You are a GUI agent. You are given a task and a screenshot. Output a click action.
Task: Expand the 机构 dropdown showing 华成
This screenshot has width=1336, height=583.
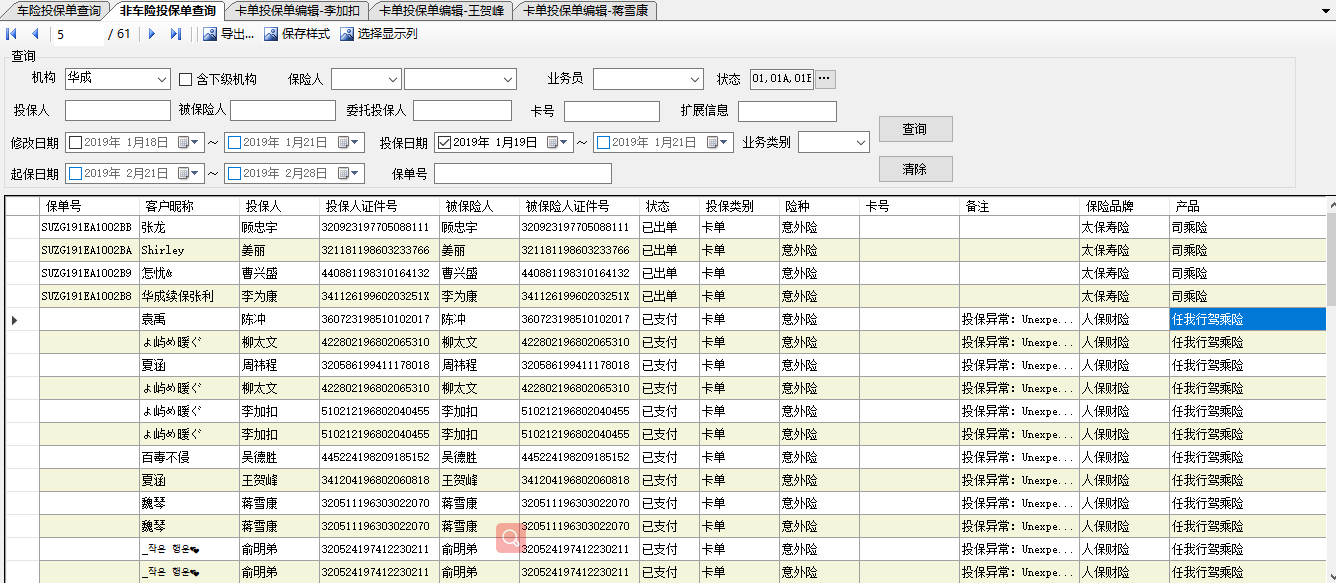pyautogui.click(x=162, y=79)
